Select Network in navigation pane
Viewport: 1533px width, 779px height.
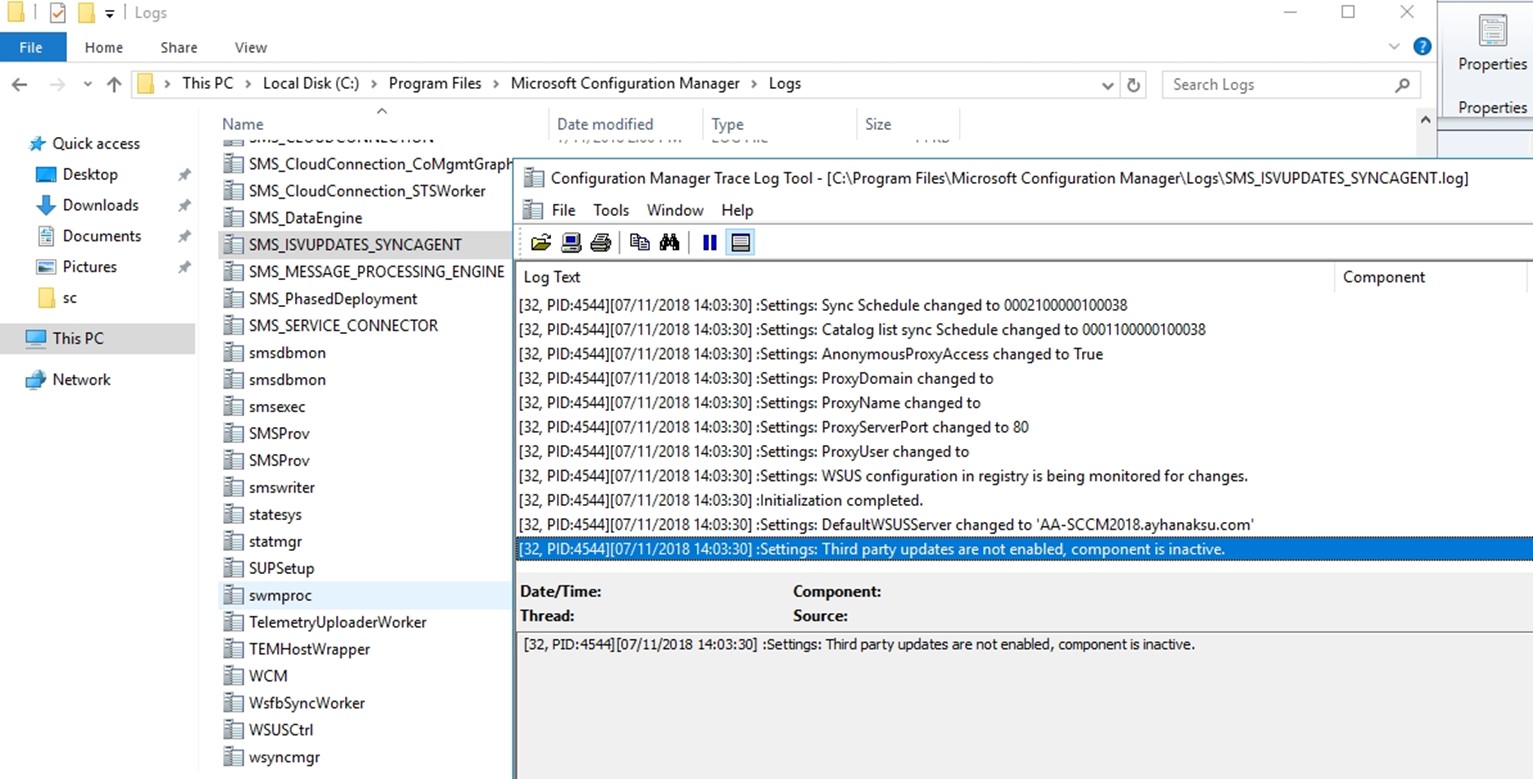(82, 380)
